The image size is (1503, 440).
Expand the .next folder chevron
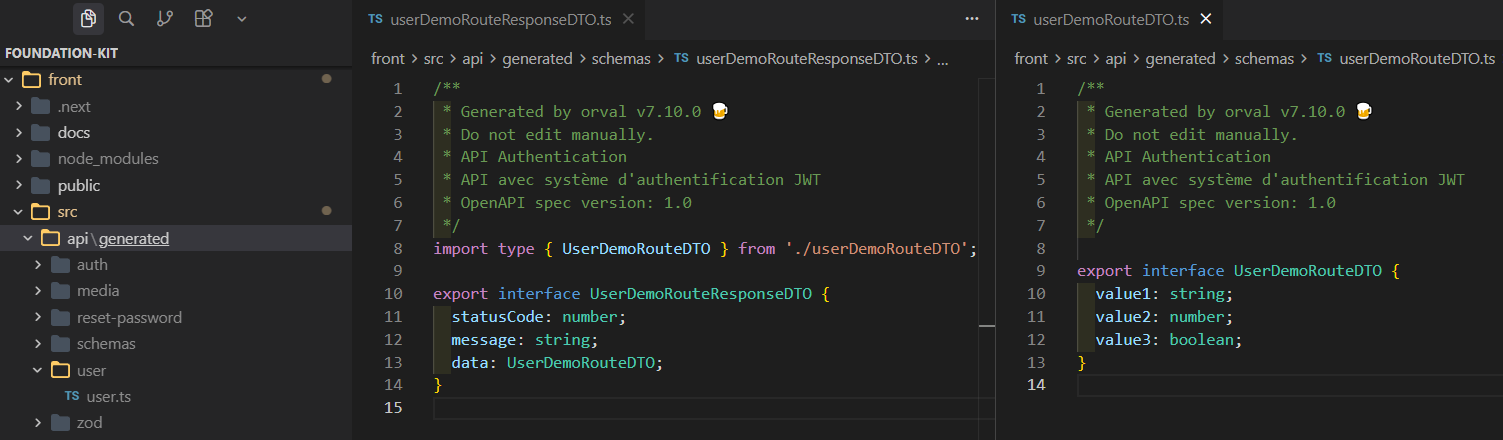click(x=19, y=106)
